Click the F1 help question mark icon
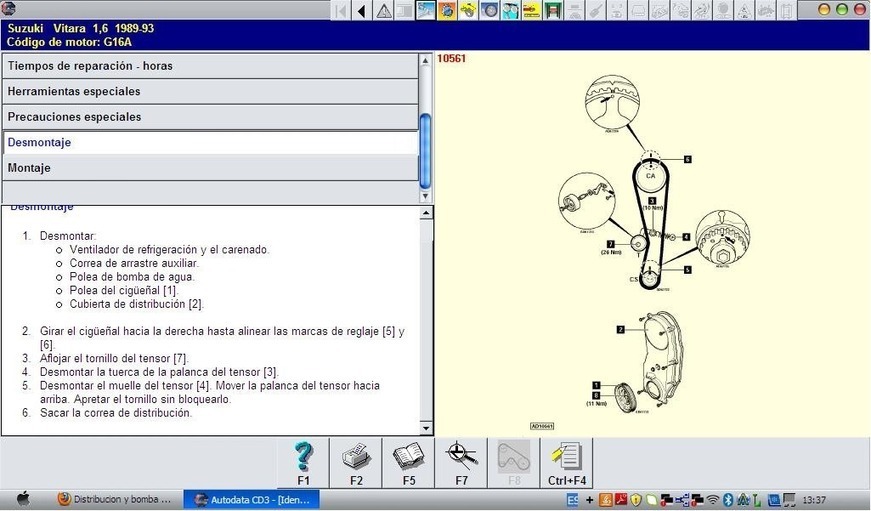The height and width of the screenshot is (511, 871). click(x=303, y=462)
